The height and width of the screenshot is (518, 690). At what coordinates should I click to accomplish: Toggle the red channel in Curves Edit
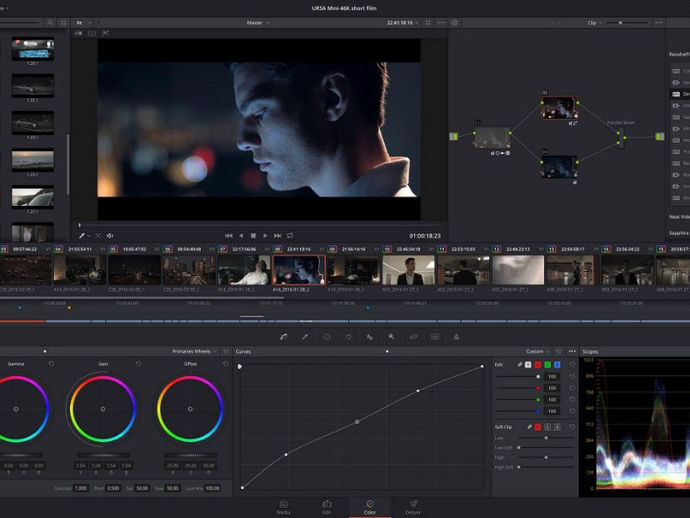pyautogui.click(x=537, y=364)
